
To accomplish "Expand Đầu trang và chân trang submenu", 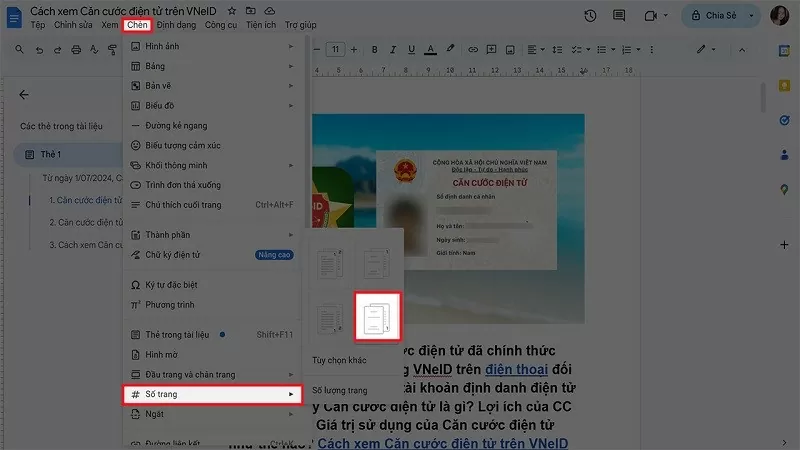I will [212, 374].
